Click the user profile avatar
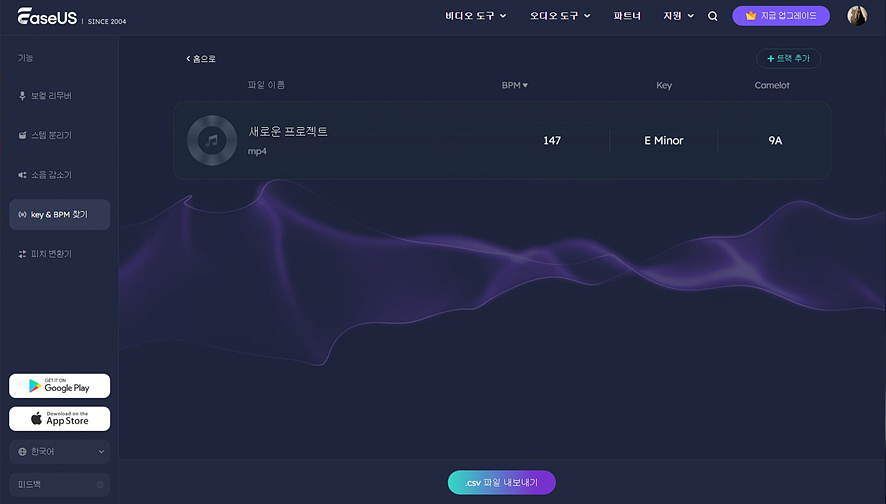The width and height of the screenshot is (886, 504). click(x=857, y=16)
